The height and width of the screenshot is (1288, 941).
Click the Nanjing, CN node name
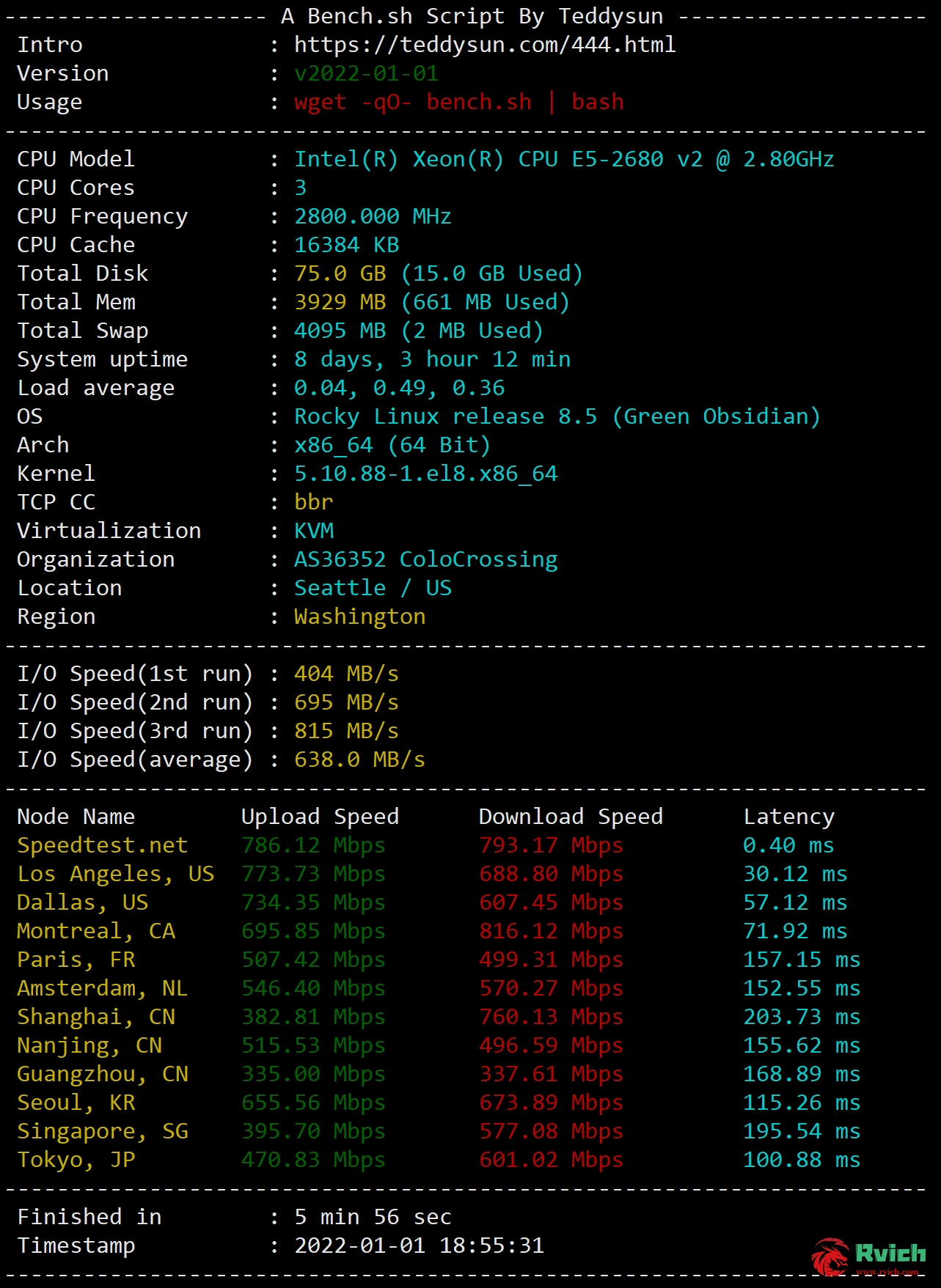point(89,1045)
